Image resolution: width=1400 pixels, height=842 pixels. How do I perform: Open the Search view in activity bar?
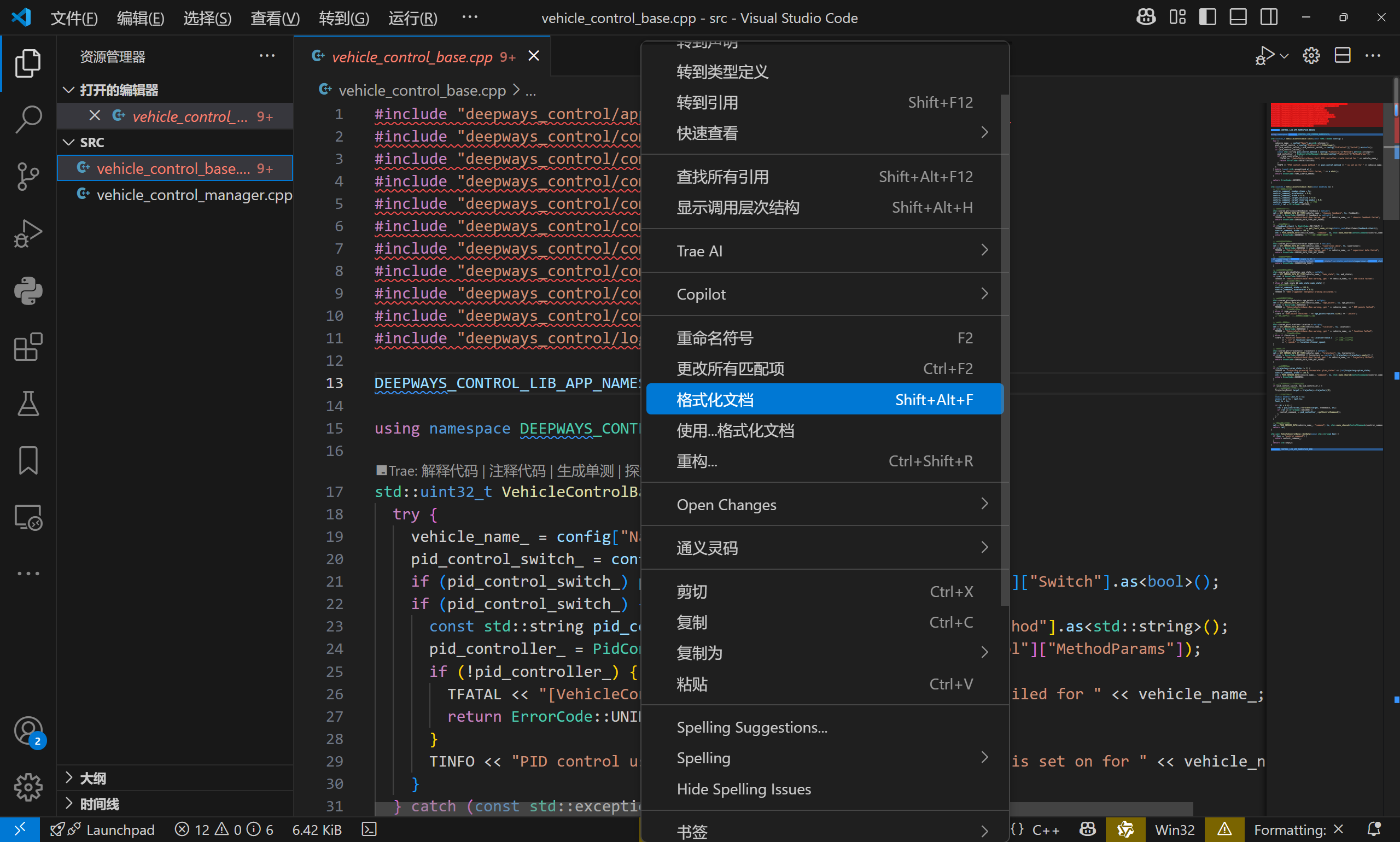pos(28,119)
